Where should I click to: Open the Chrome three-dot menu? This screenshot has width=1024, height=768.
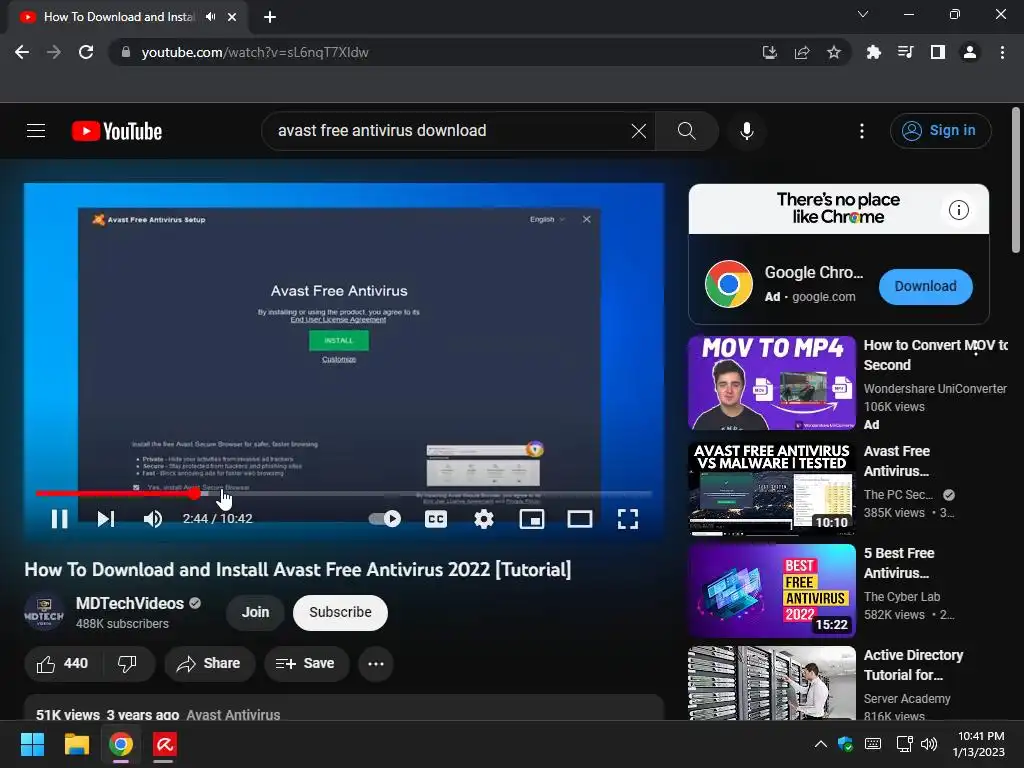coord(1002,52)
